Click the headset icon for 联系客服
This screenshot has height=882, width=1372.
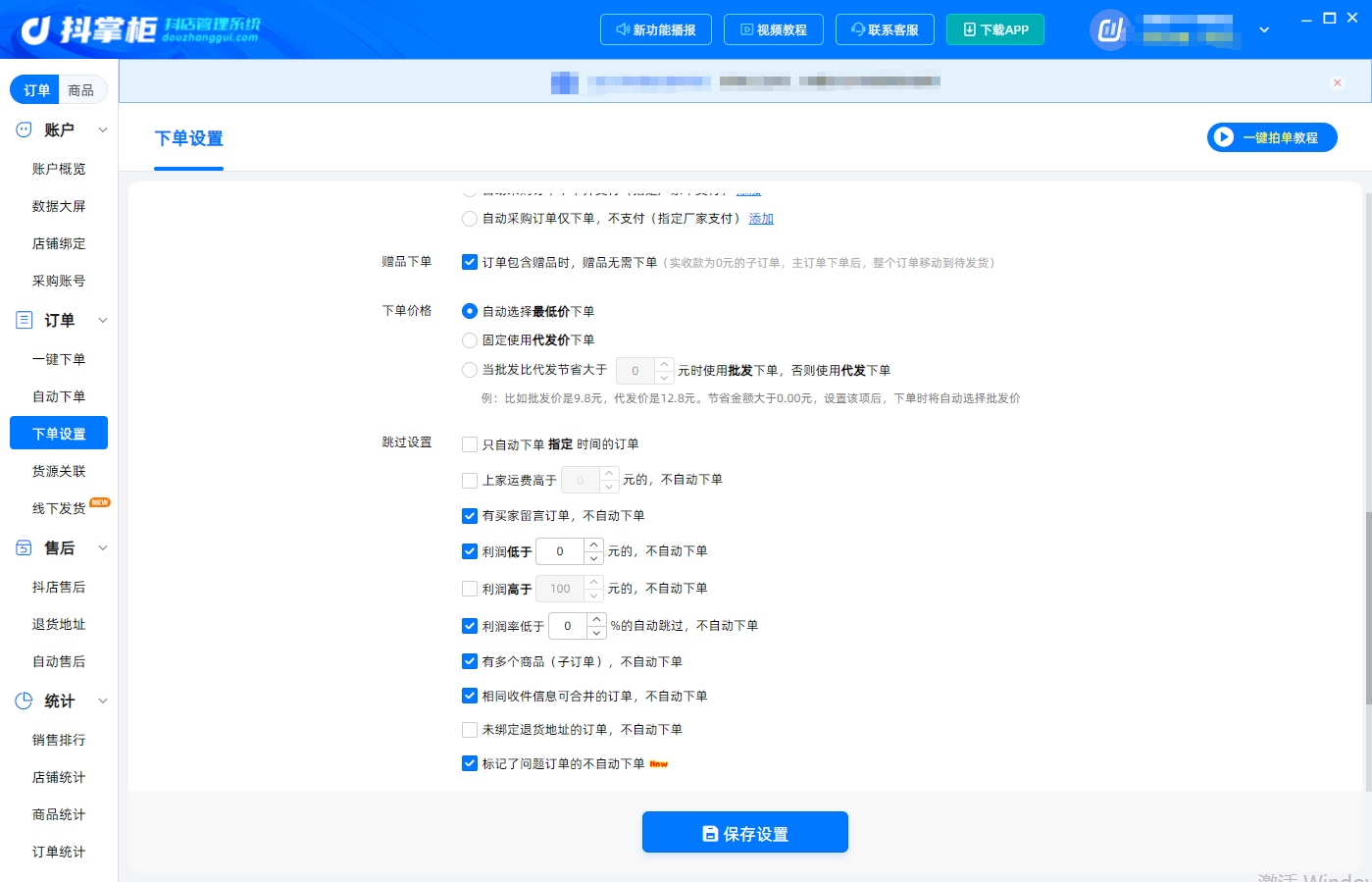(858, 29)
